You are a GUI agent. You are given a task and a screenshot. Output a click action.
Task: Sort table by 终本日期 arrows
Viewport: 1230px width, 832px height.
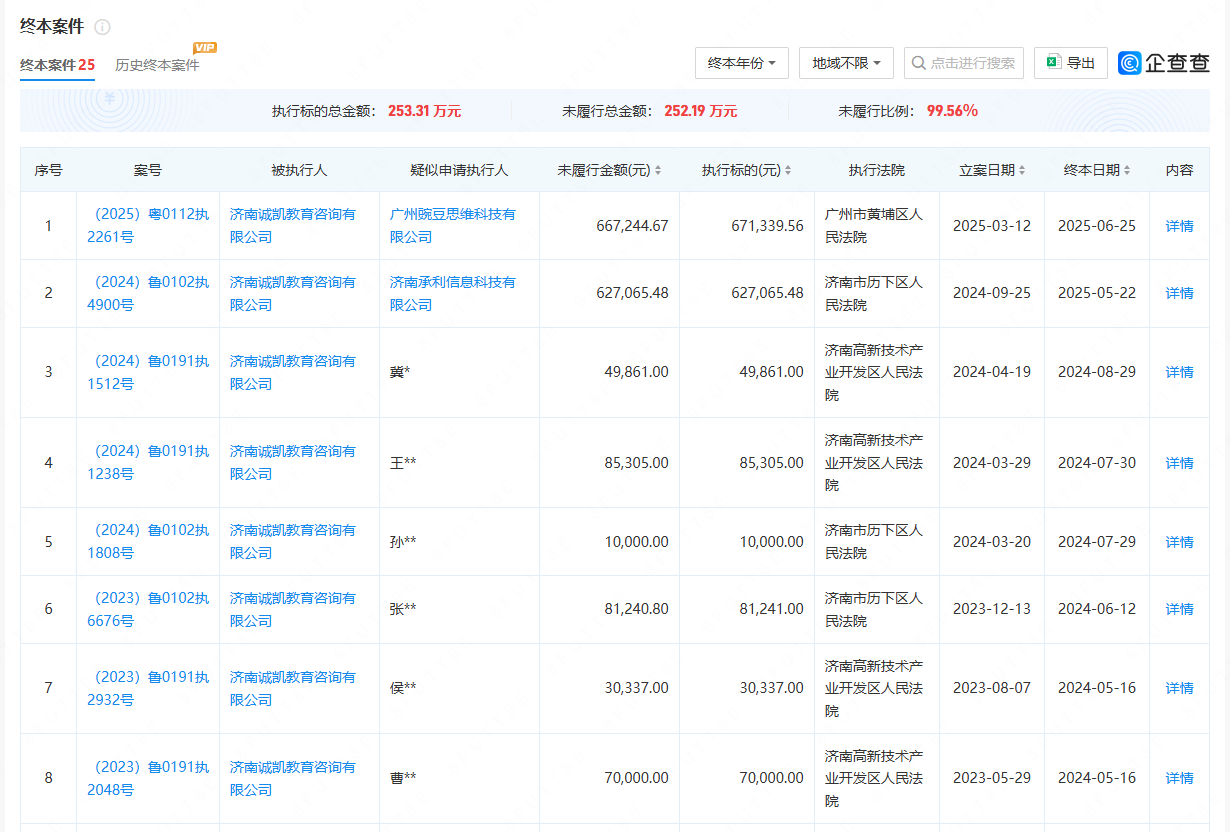point(1127,171)
